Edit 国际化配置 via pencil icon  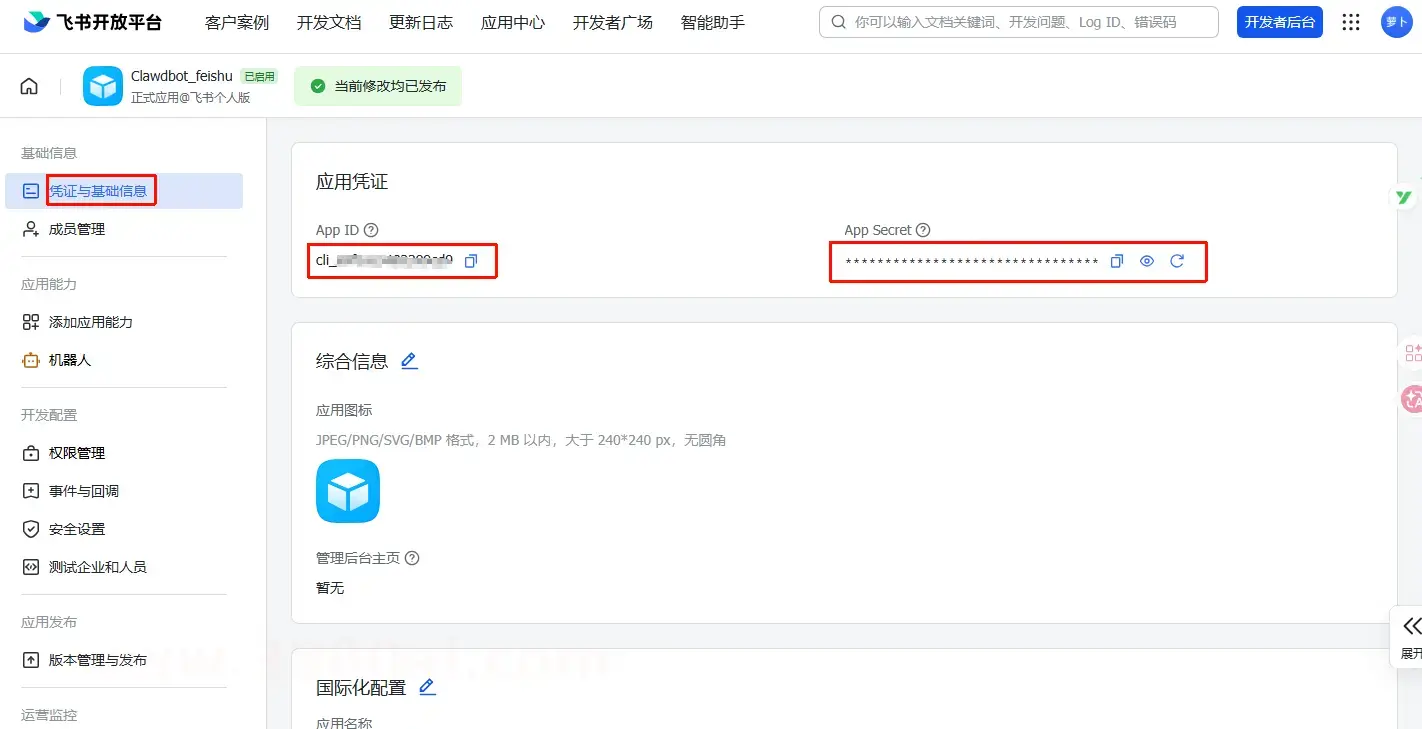point(427,687)
